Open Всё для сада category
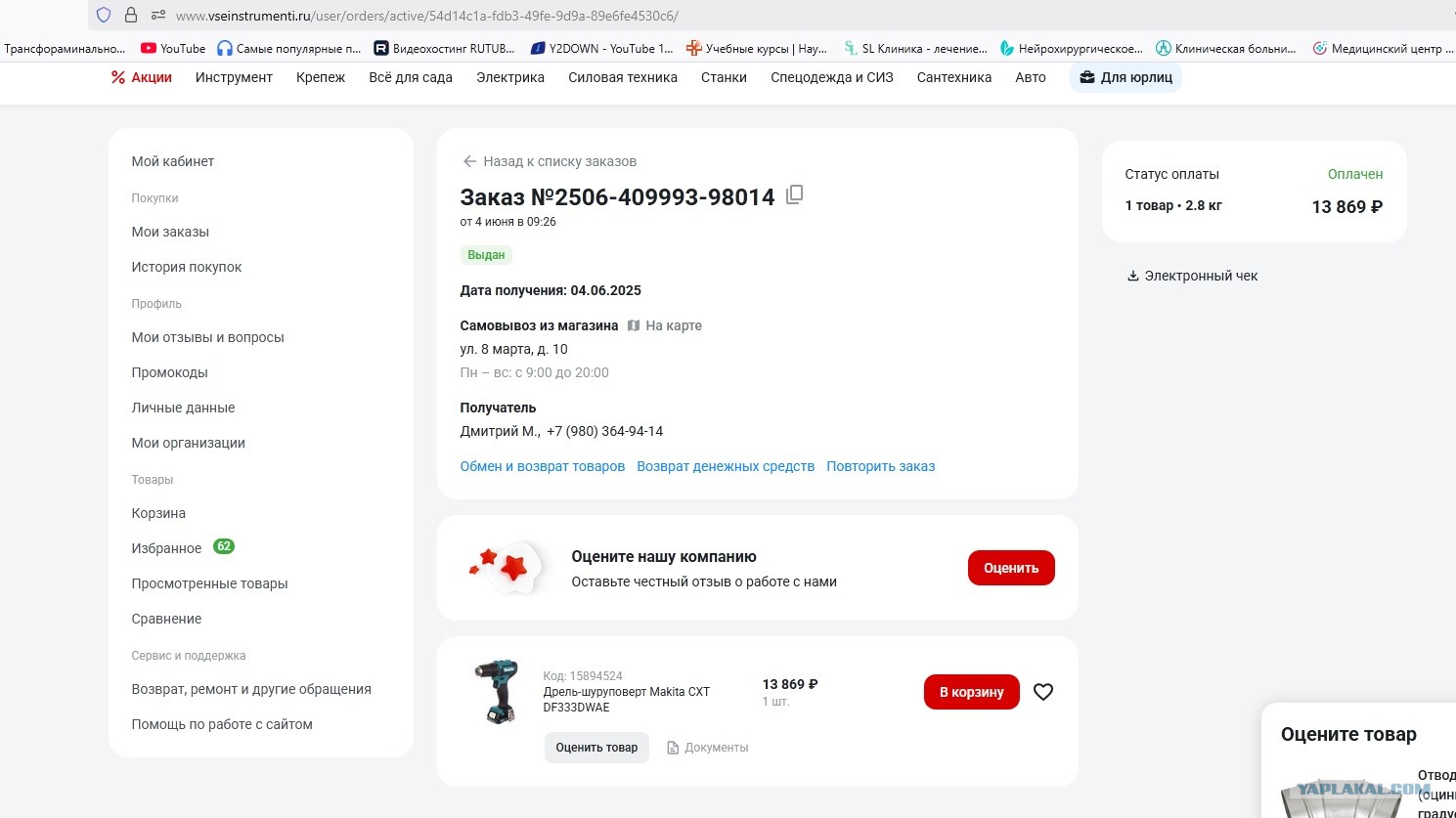 411,77
